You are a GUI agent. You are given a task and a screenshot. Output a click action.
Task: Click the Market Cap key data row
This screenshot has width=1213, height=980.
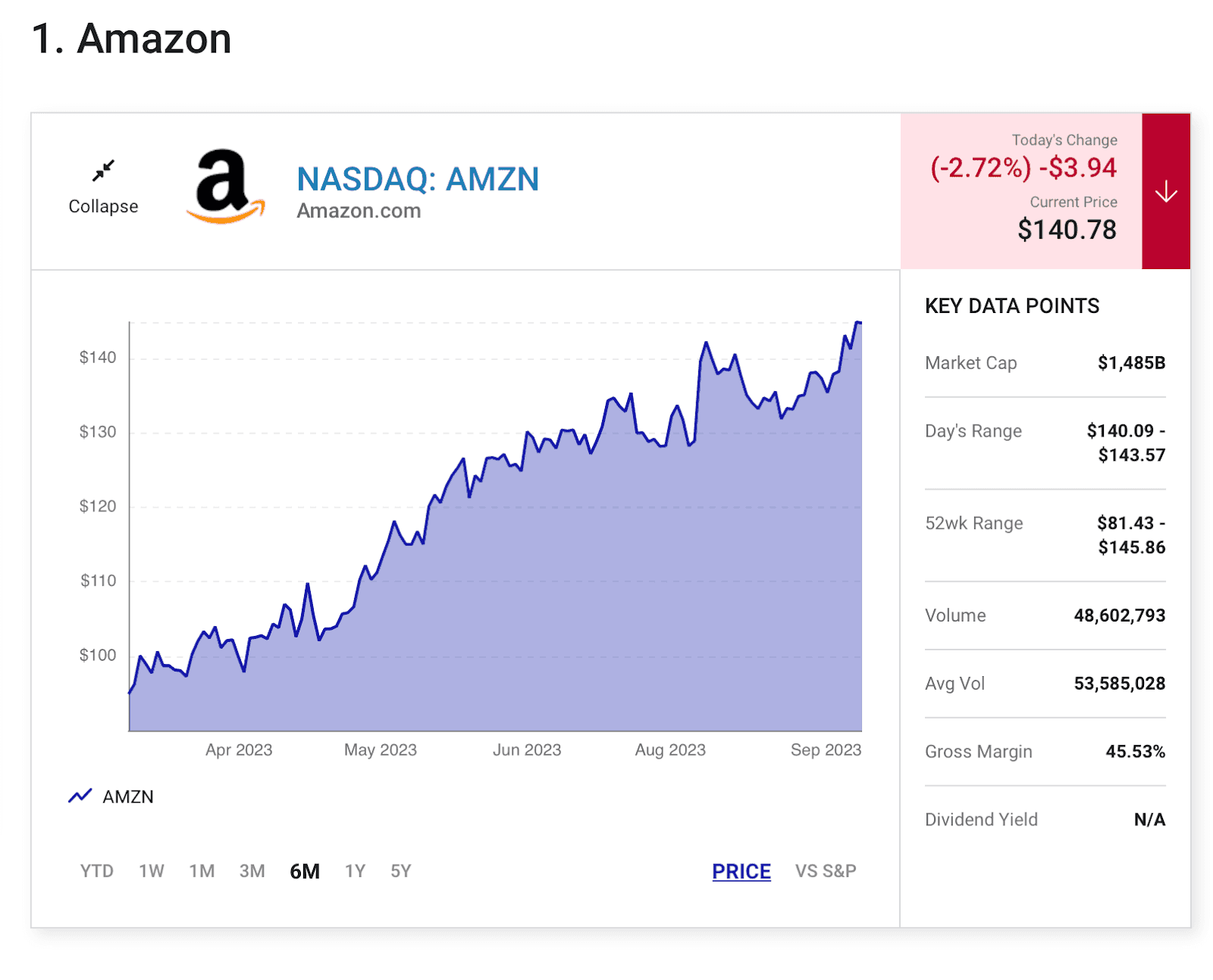pyautogui.click(x=1044, y=363)
